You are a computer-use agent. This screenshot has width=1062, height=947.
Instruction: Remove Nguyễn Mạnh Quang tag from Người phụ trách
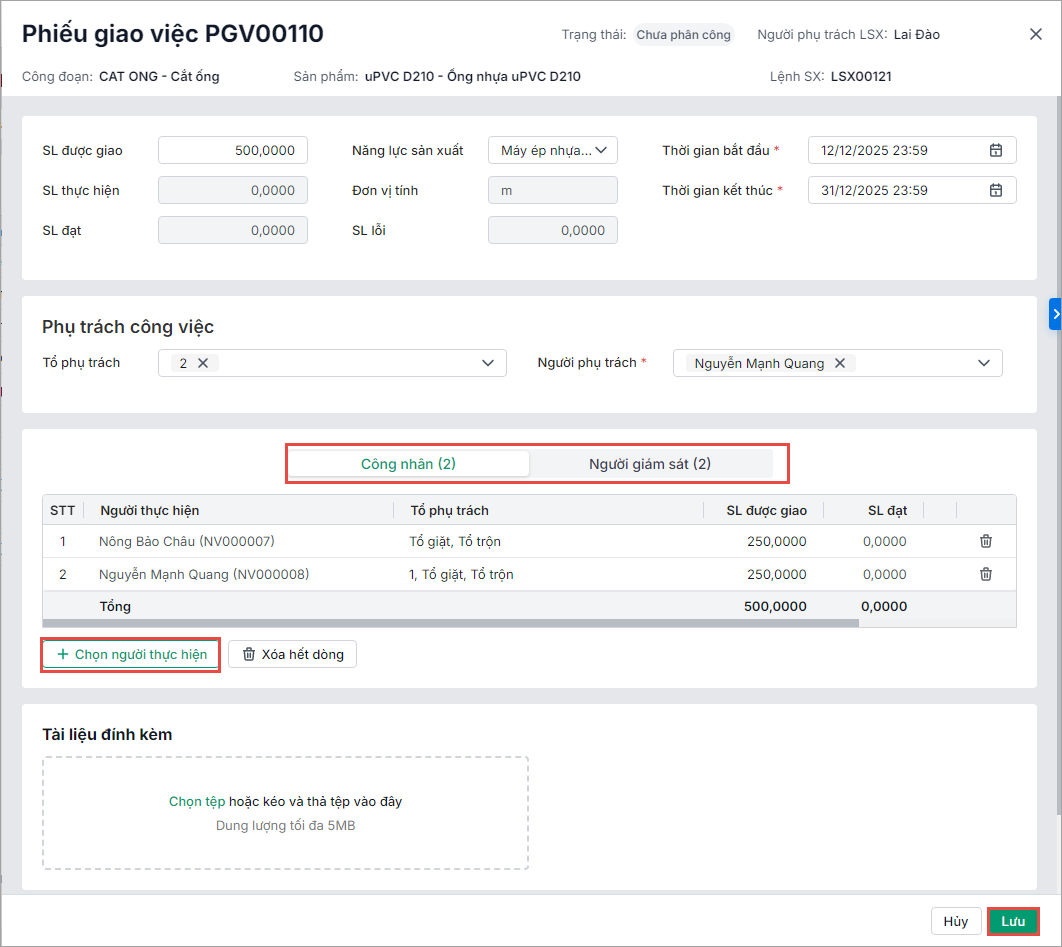coord(840,363)
